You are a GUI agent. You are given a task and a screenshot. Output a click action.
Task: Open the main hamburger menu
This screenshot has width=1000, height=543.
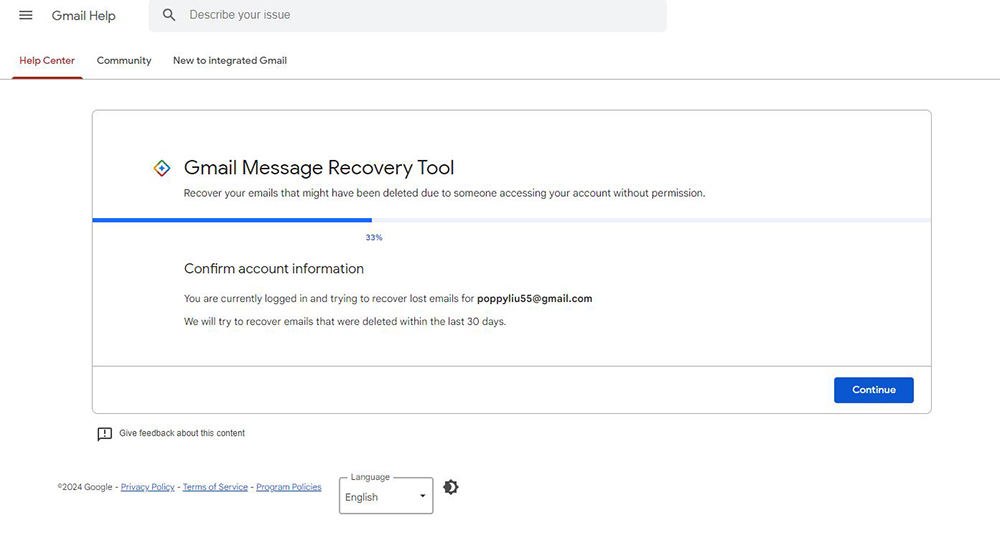pyautogui.click(x=26, y=16)
